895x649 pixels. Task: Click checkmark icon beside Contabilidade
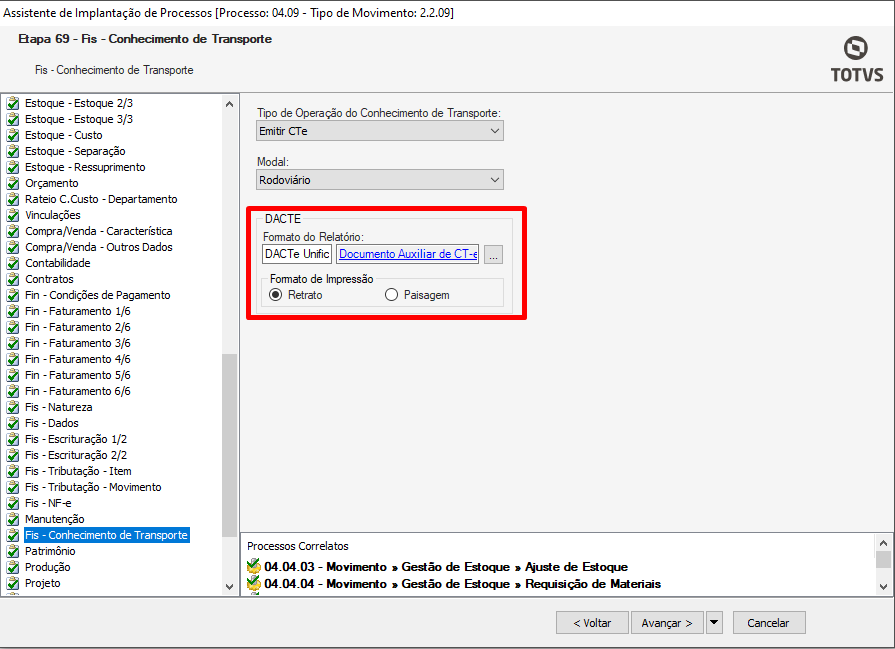point(13,263)
